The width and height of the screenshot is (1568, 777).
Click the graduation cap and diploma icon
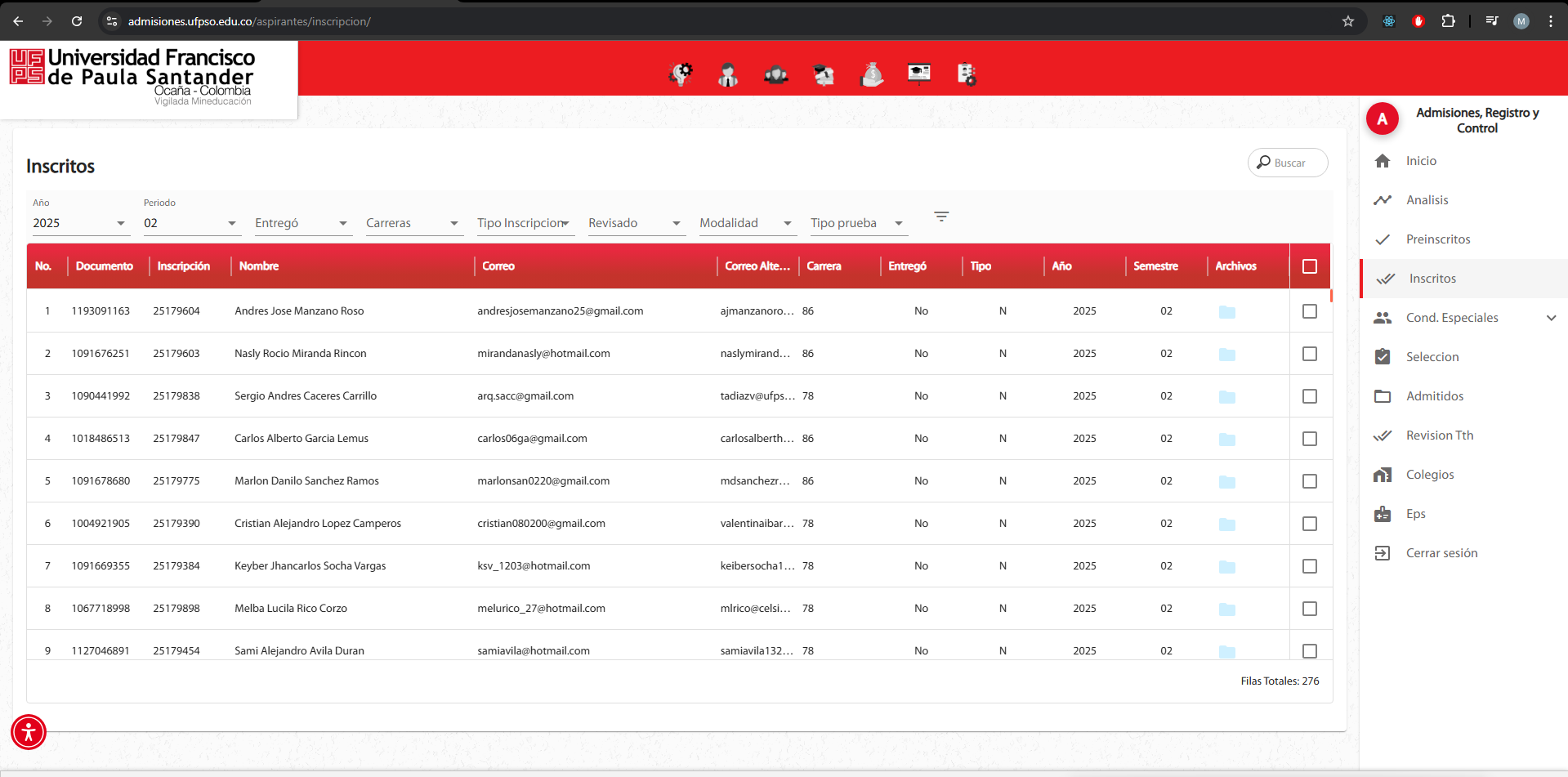[x=824, y=74]
